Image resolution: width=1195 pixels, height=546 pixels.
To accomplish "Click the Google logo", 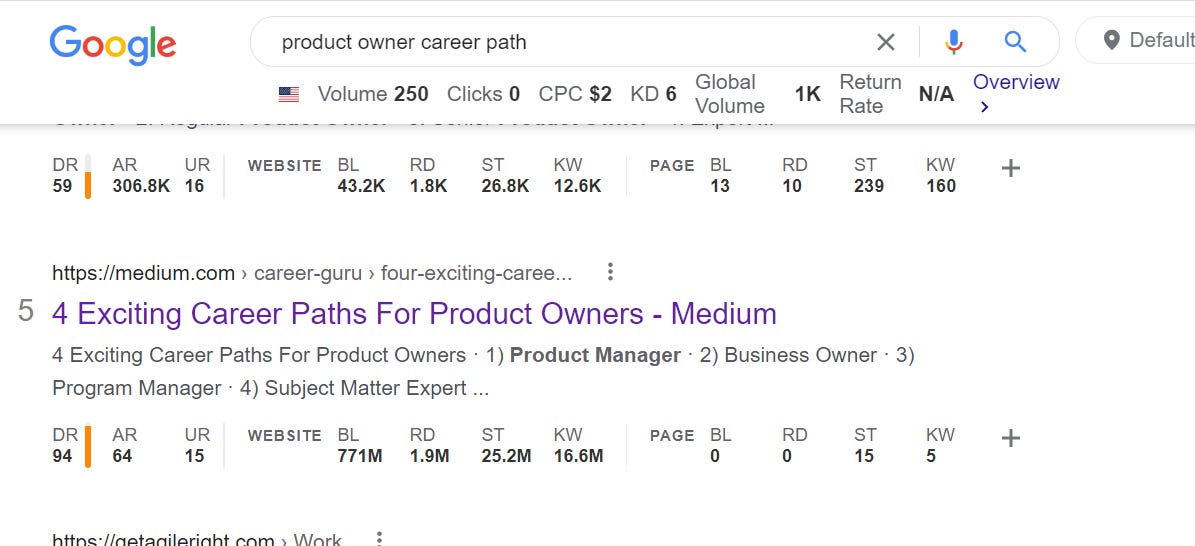I will [x=113, y=43].
